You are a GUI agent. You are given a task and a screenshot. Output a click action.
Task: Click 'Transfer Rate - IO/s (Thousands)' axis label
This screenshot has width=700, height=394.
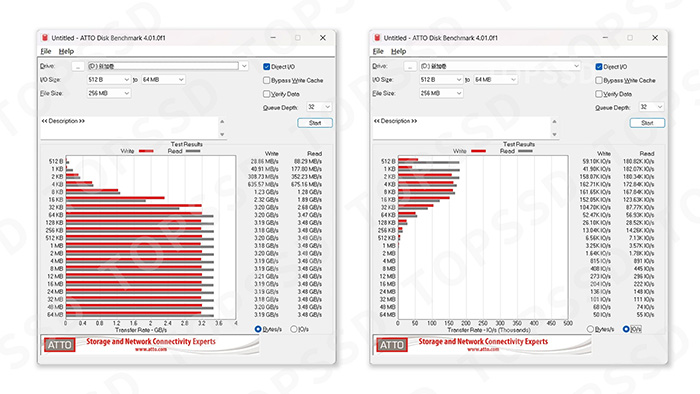coord(489,330)
